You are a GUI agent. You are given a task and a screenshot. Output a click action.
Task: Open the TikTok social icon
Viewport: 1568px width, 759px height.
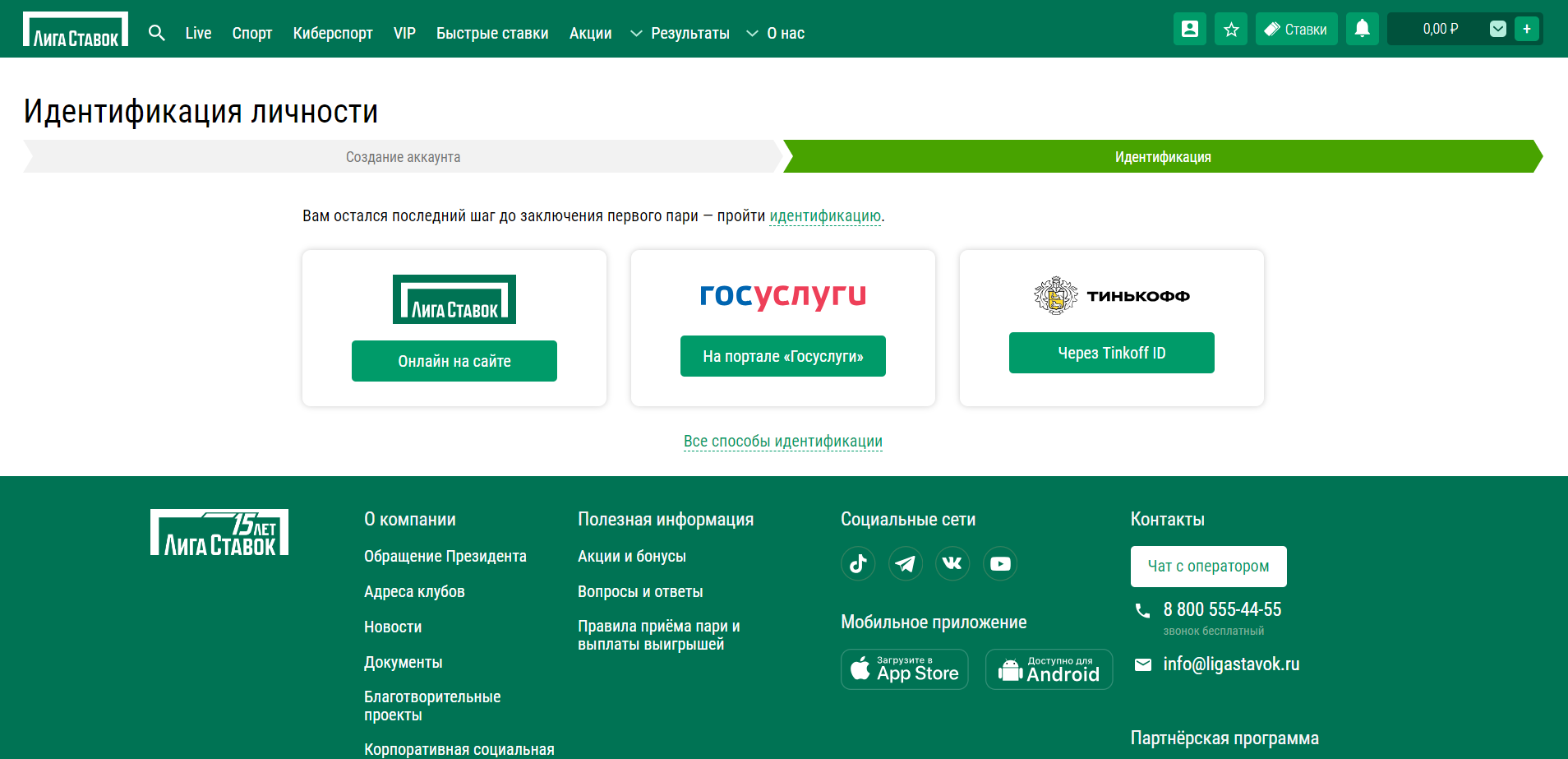point(858,563)
